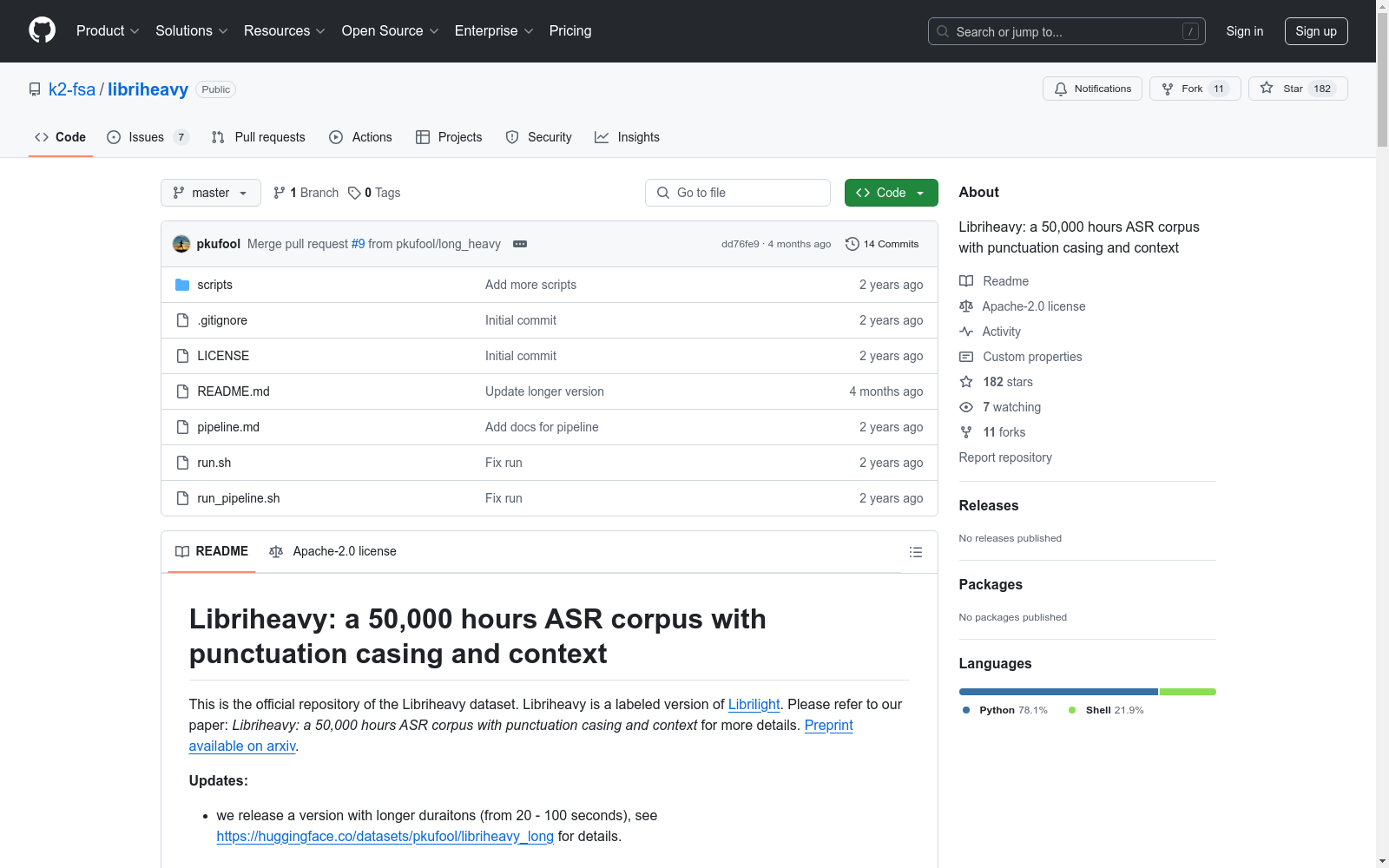Open the Enterprise menu dropdown
The width and height of the screenshot is (1389, 868).
click(494, 31)
